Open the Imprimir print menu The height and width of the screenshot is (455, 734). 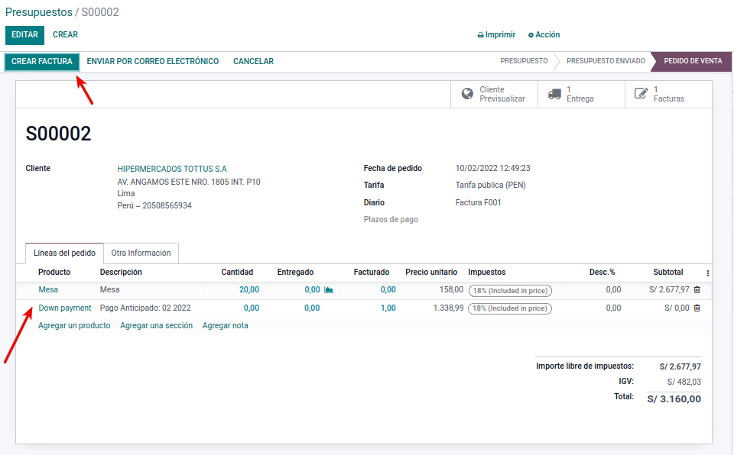tap(496, 34)
